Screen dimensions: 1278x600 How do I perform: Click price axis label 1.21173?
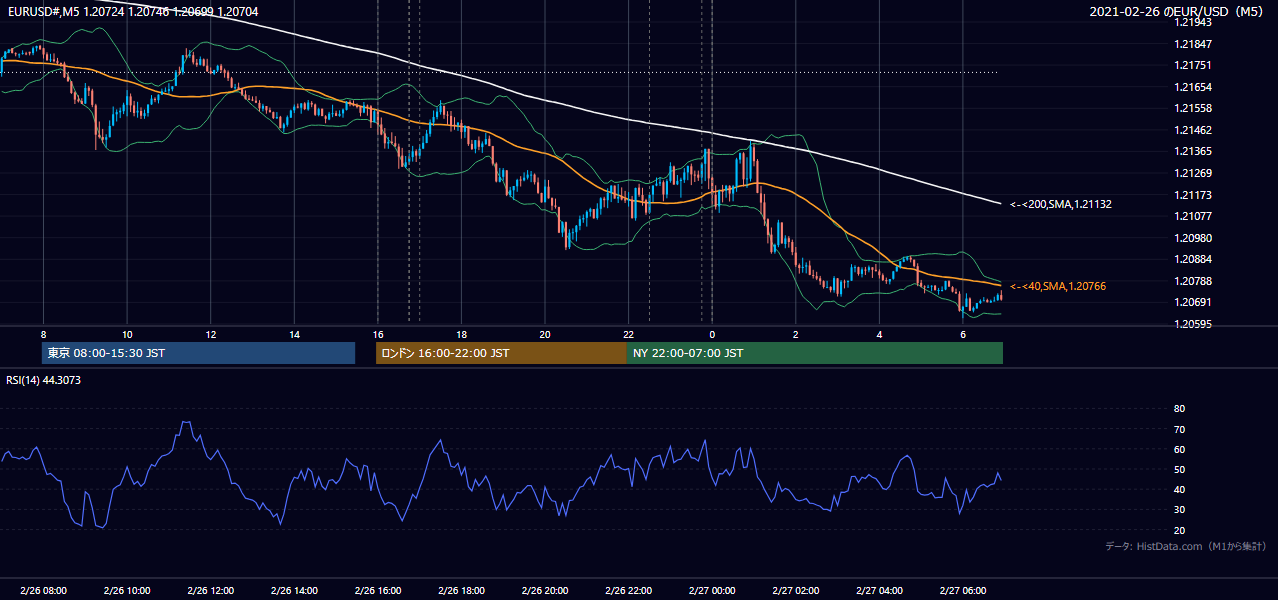[x=1193, y=195]
